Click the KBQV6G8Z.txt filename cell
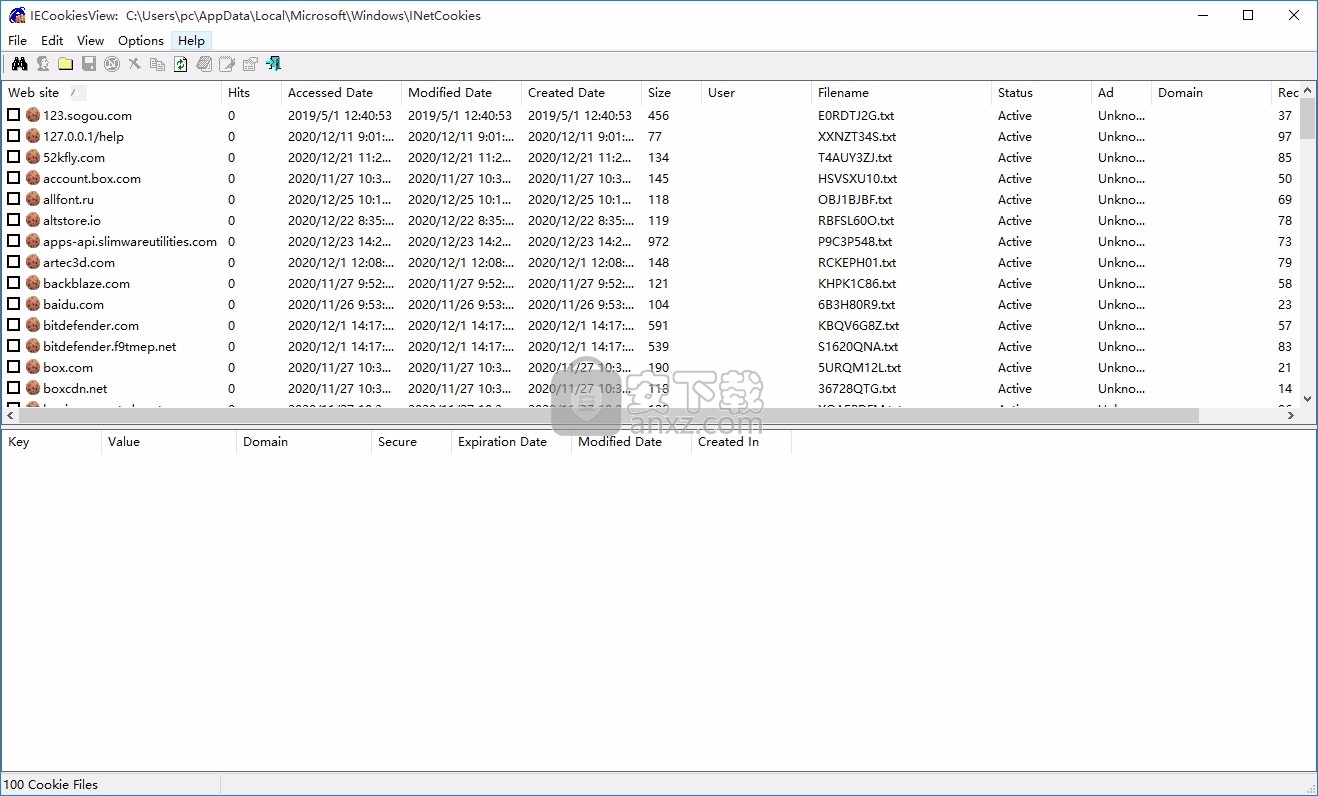Image resolution: width=1318 pixels, height=796 pixels. (858, 325)
